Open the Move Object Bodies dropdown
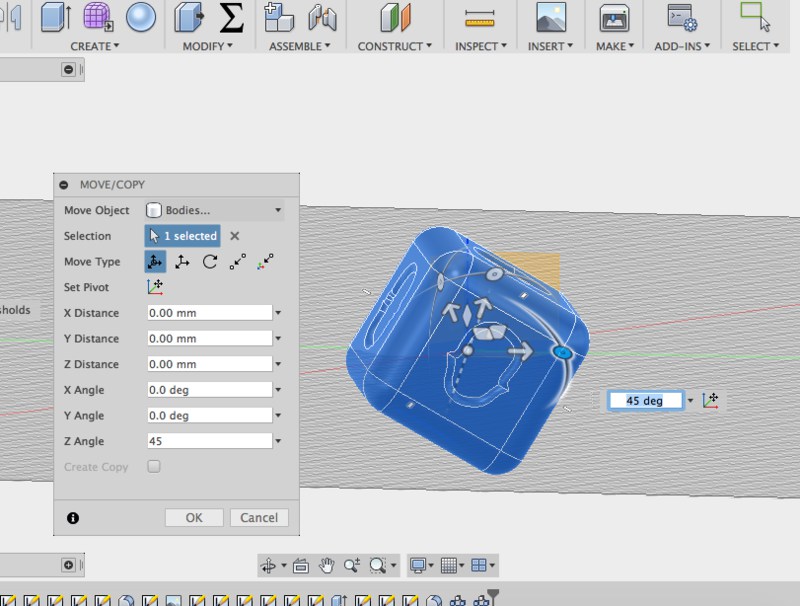Viewport: 800px width, 606px height. pyautogui.click(x=214, y=210)
